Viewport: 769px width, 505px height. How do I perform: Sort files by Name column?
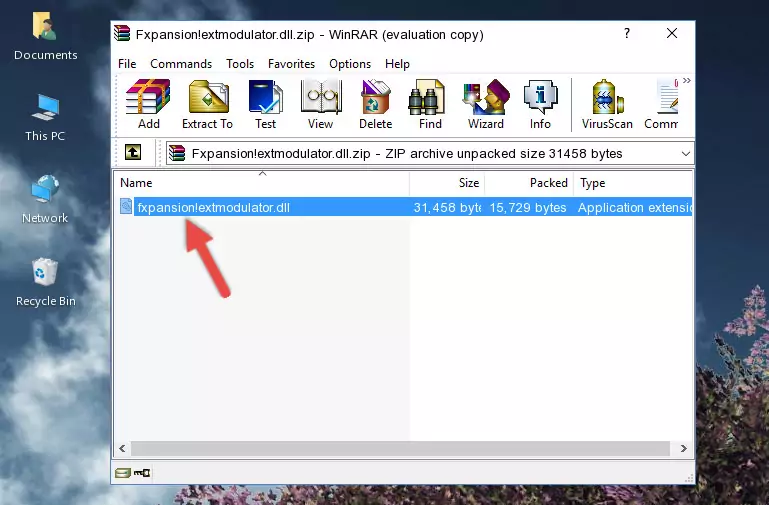pyautogui.click(x=262, y=183)
